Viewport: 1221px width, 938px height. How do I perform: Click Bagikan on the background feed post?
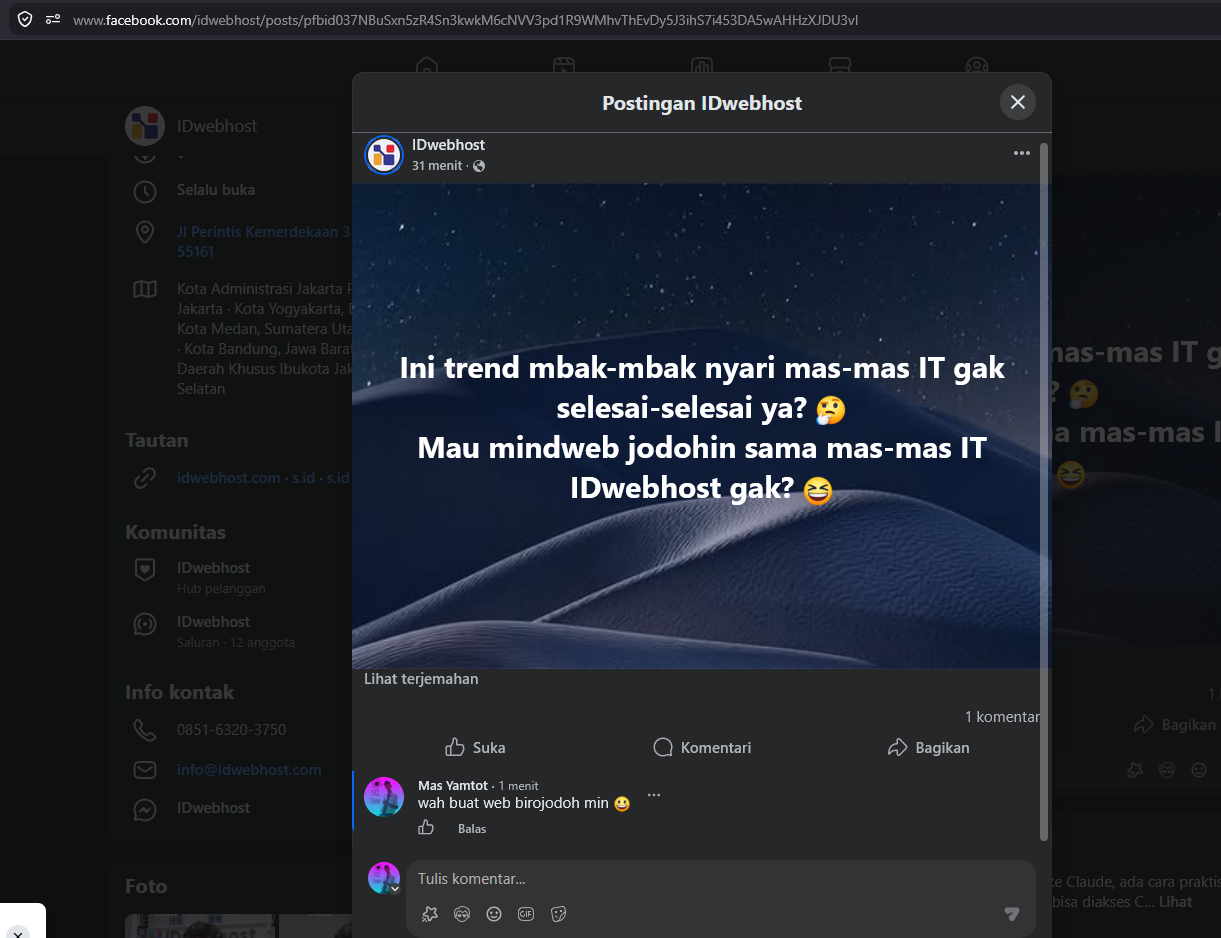click(x=1176, y=724)
